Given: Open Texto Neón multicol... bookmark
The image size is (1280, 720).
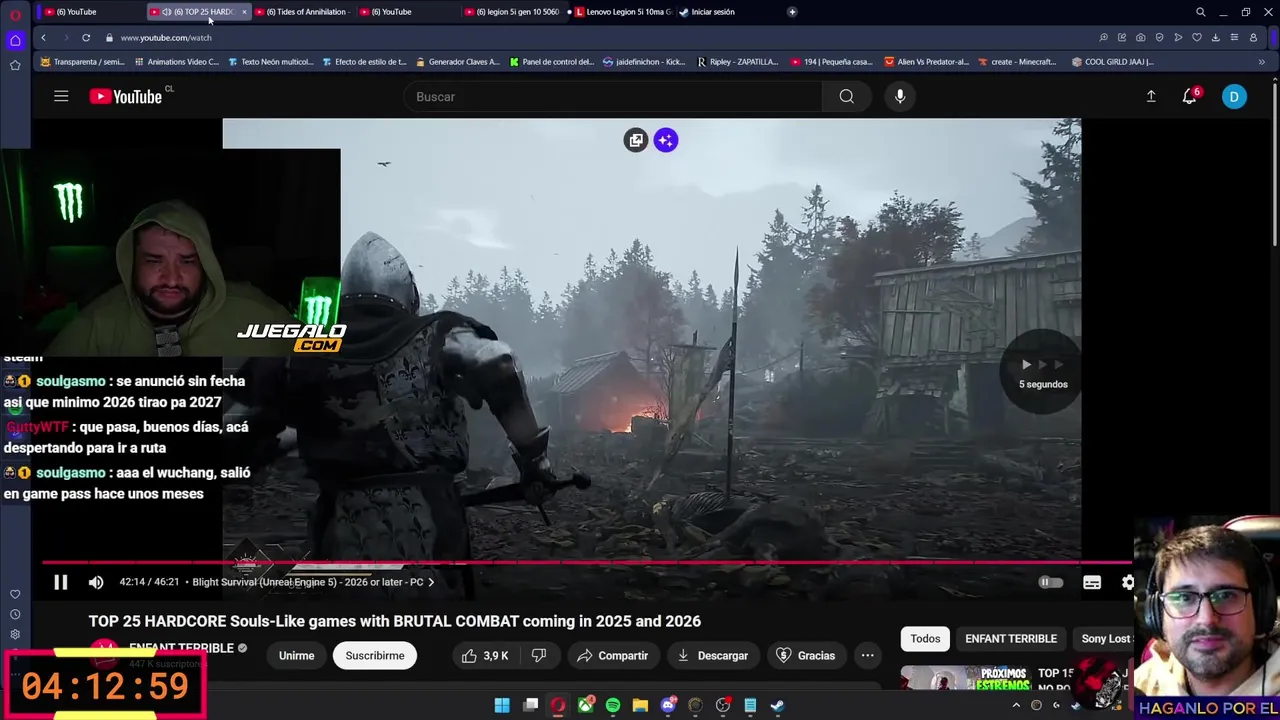Looking at the screenshot, I should tap(270, 61).
